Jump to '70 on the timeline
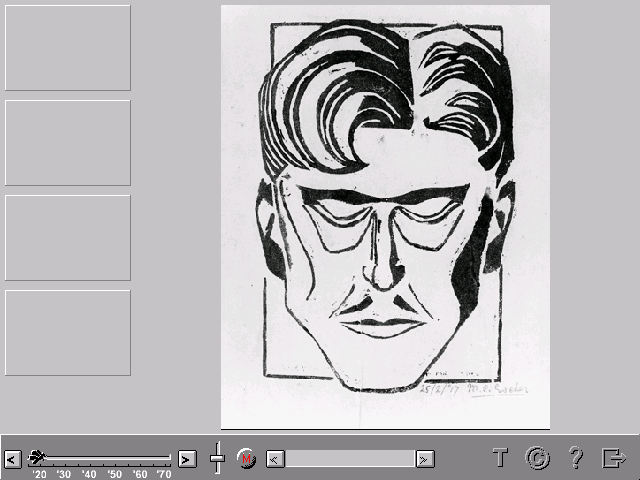 click(x=163, y=474)
